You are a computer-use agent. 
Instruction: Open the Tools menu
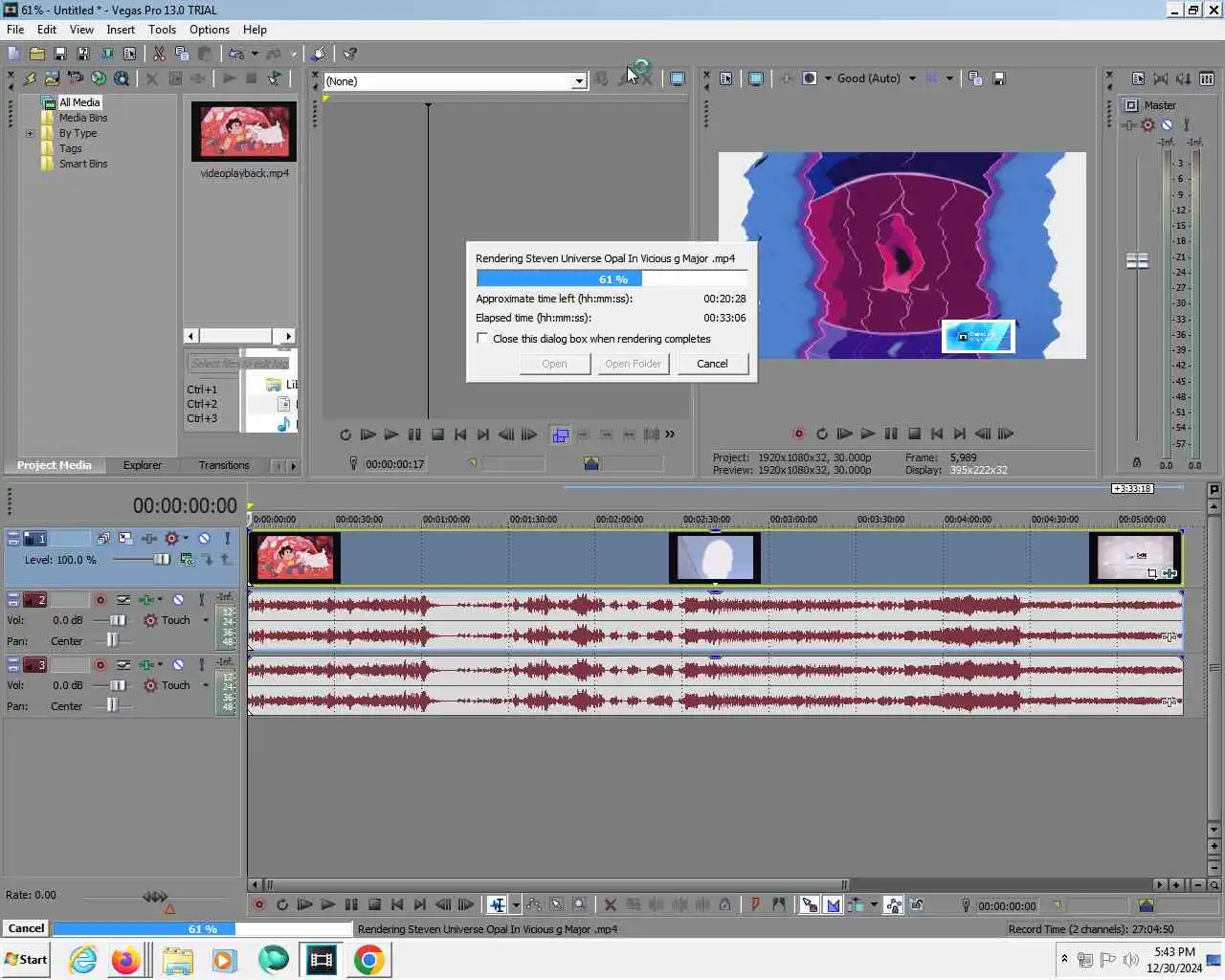point(162,30)
